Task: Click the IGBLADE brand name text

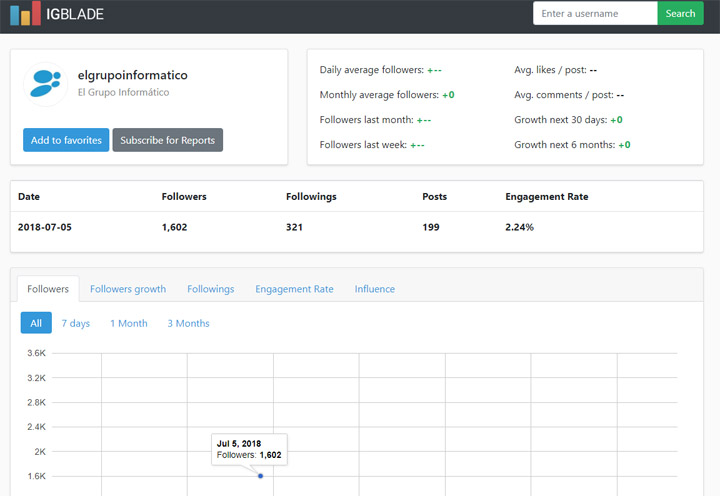Action: (75, 14)
